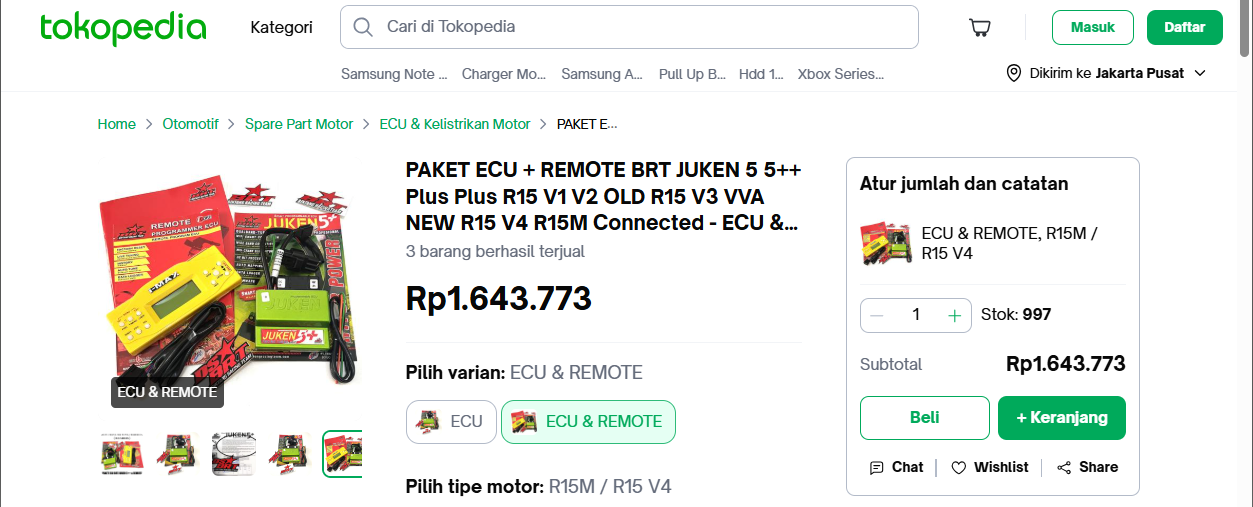Viewport: 1253px width, 507px height.
Task: Share this product listing
Action: coord(1087,467)
